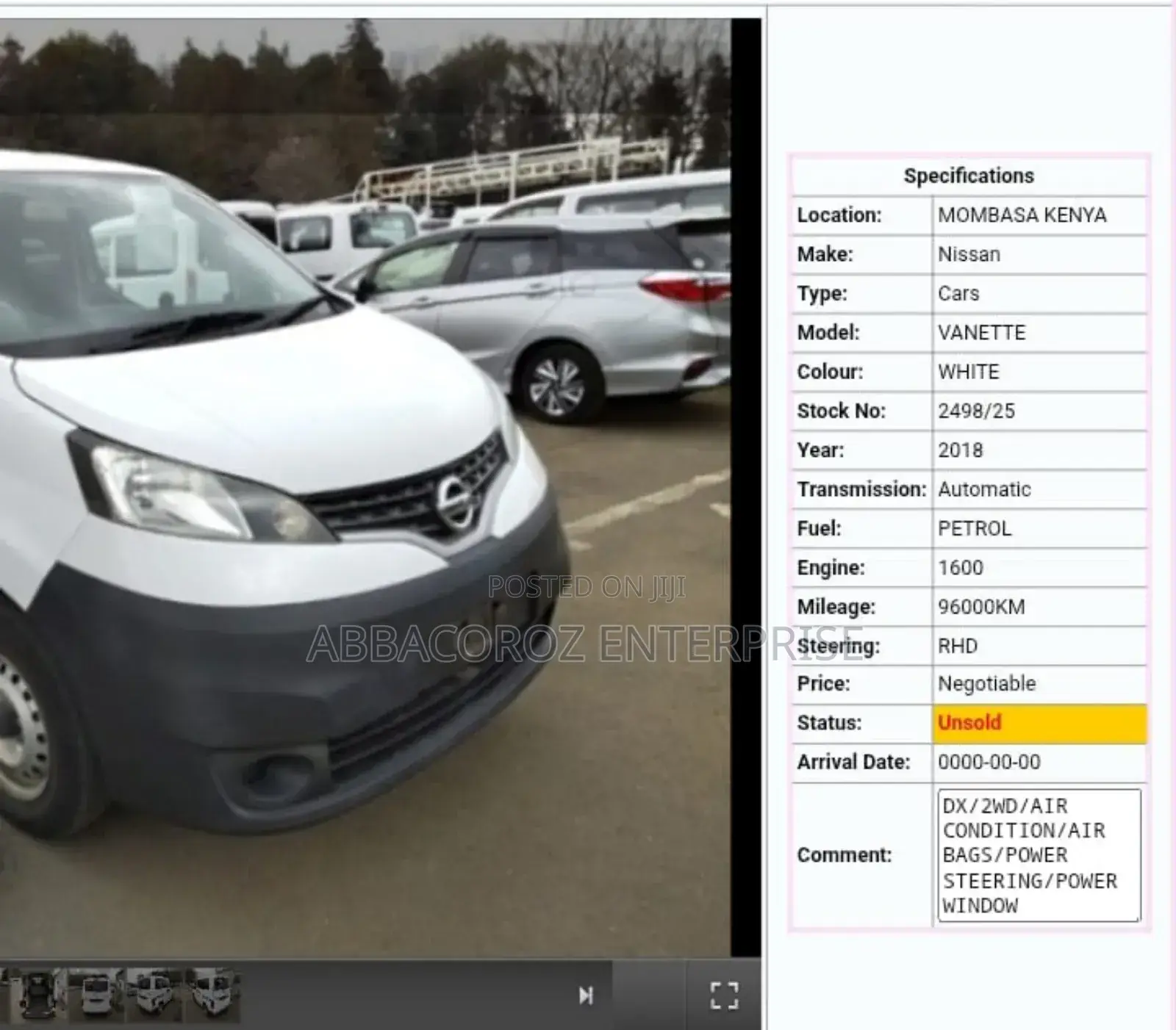
Task: Click the Transmission: label
Action: [861, 489]
